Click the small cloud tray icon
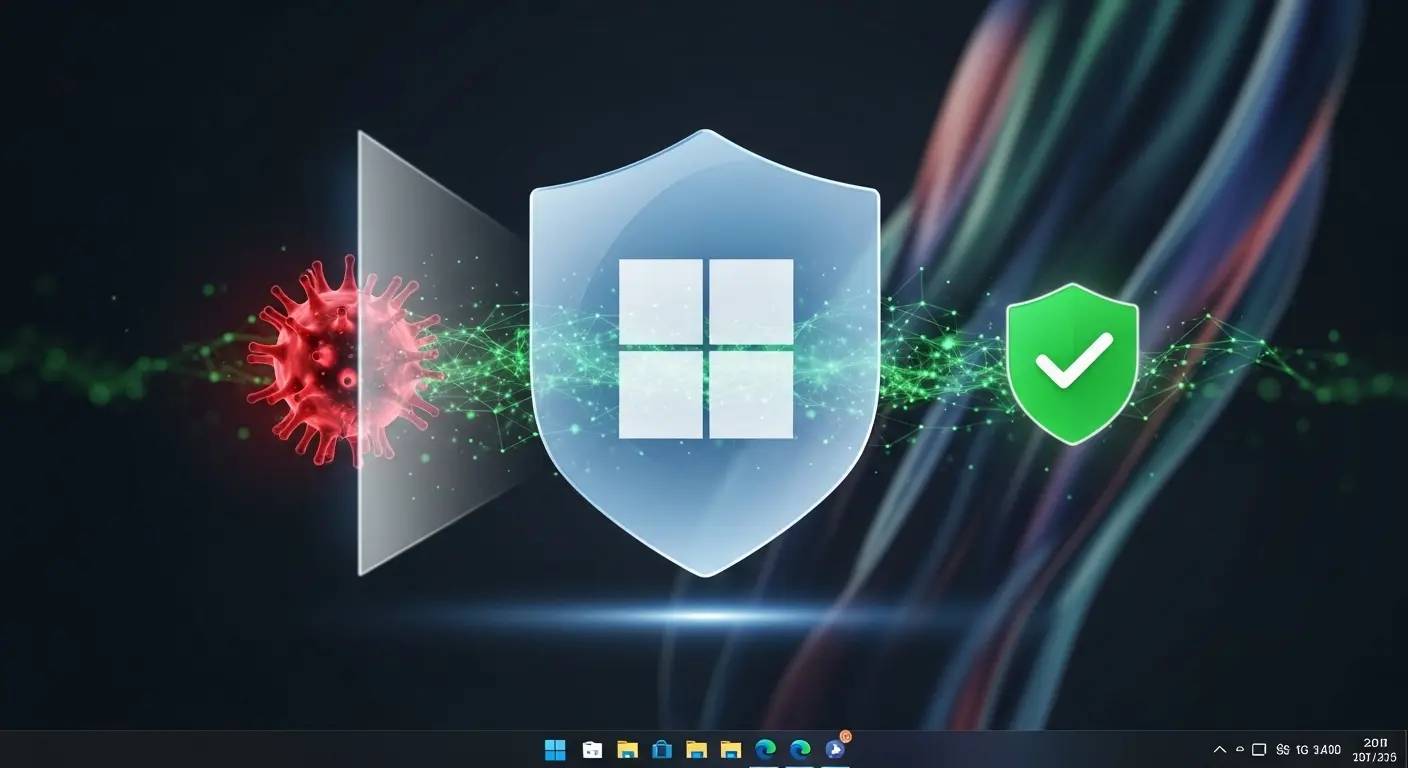This screenshot has width=1408, height=768. pos(1240,750)
